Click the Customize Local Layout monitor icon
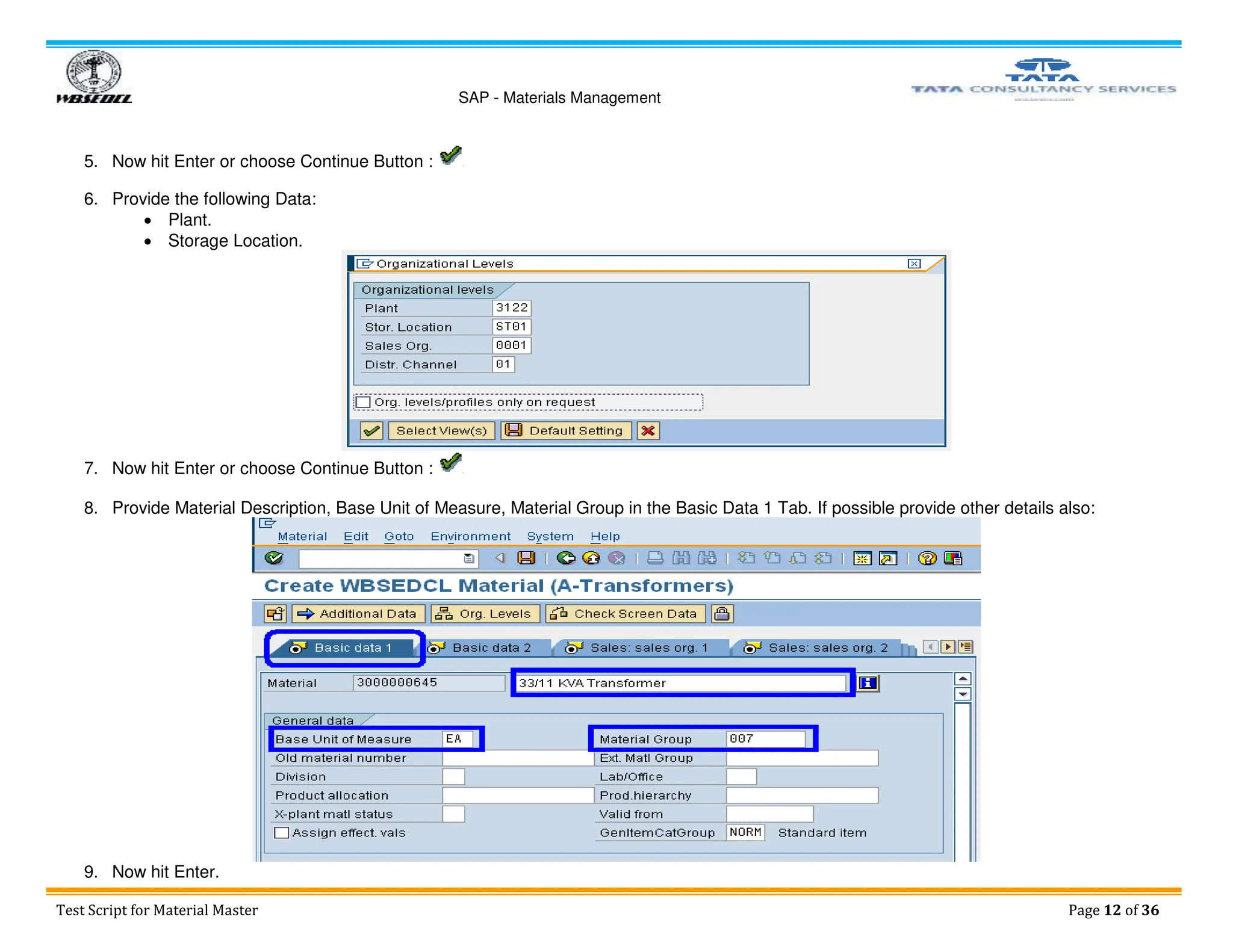This screenshot has width=1233, height=952. pyautogui.click(x=953, y=558)
